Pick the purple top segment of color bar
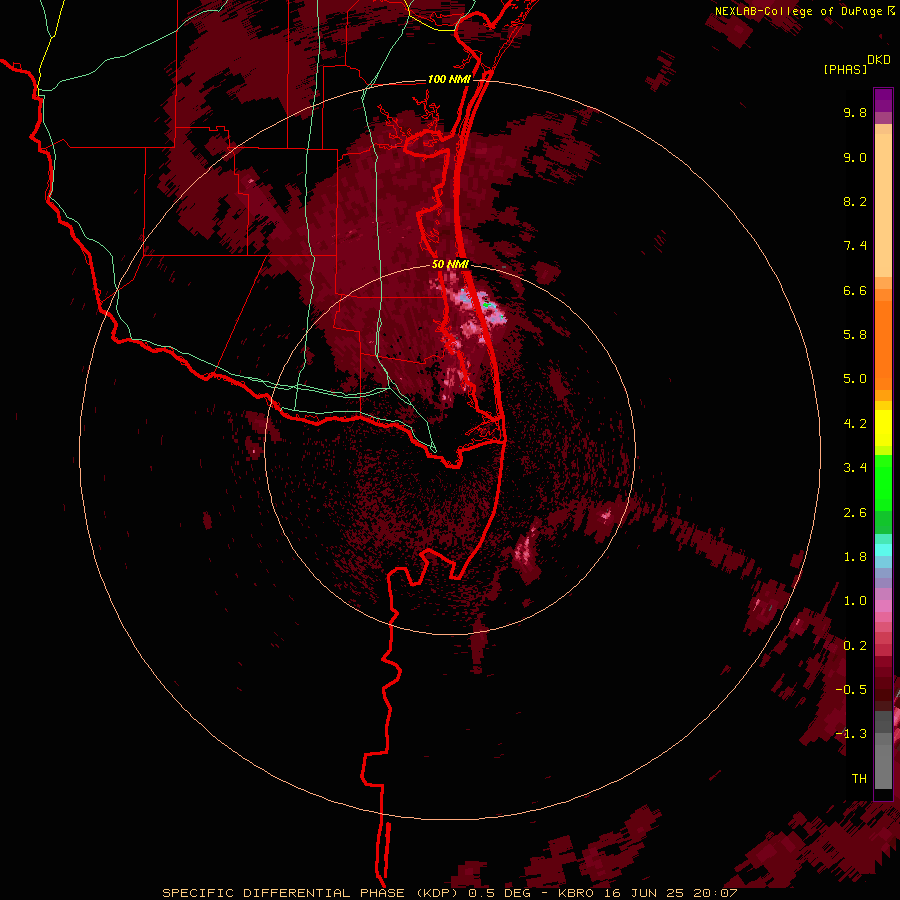This screenshot has height=900, width=900. click(883, 100)
